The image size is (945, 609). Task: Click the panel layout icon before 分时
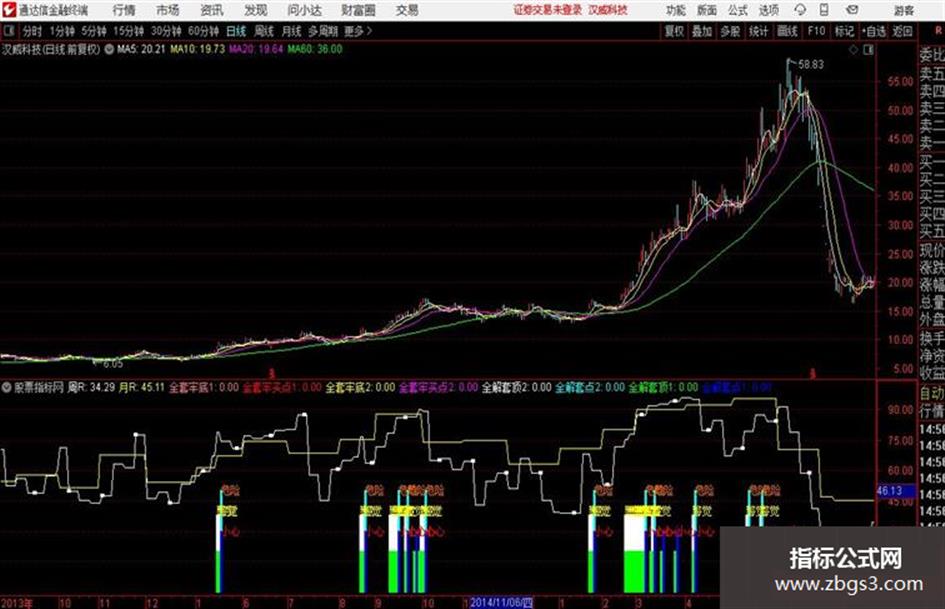point(8,30)
